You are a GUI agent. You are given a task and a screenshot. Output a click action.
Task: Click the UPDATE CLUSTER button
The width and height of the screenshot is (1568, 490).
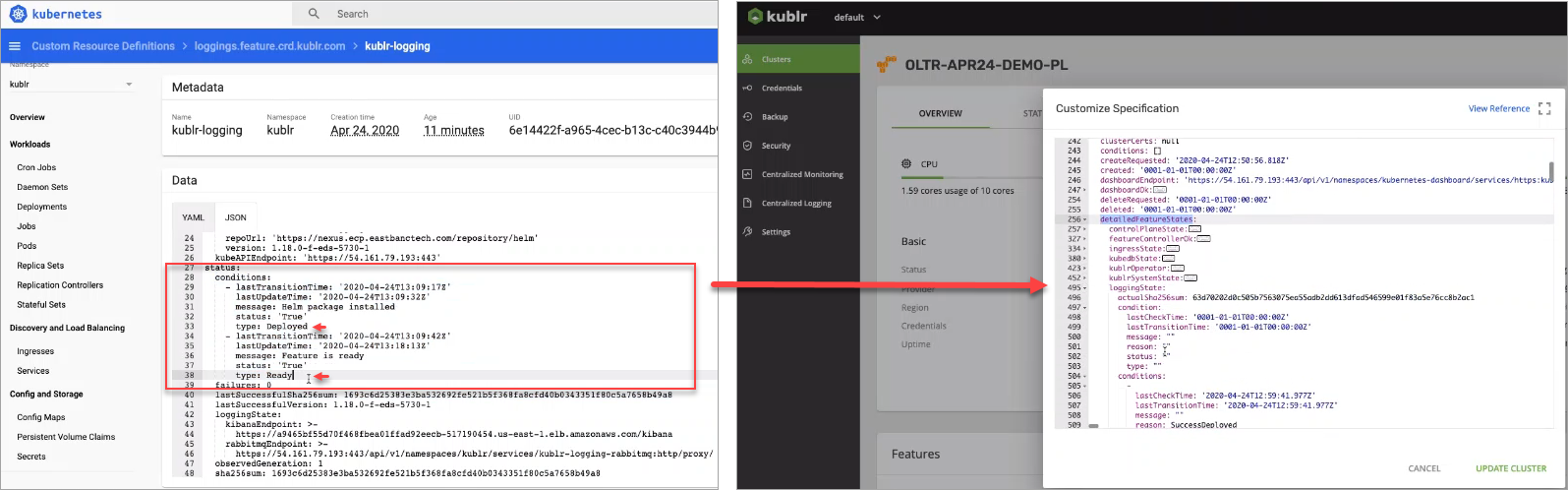[x=1511, y=468]
